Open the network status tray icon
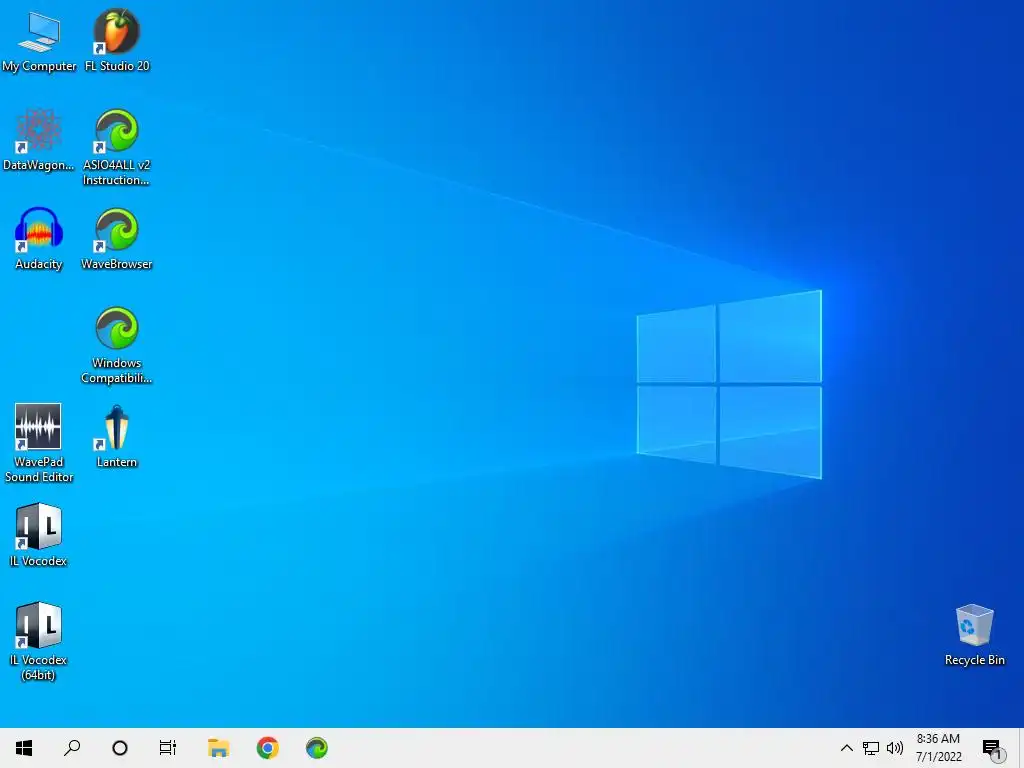This screenshot has height=768, width=1024. (871, 748)
